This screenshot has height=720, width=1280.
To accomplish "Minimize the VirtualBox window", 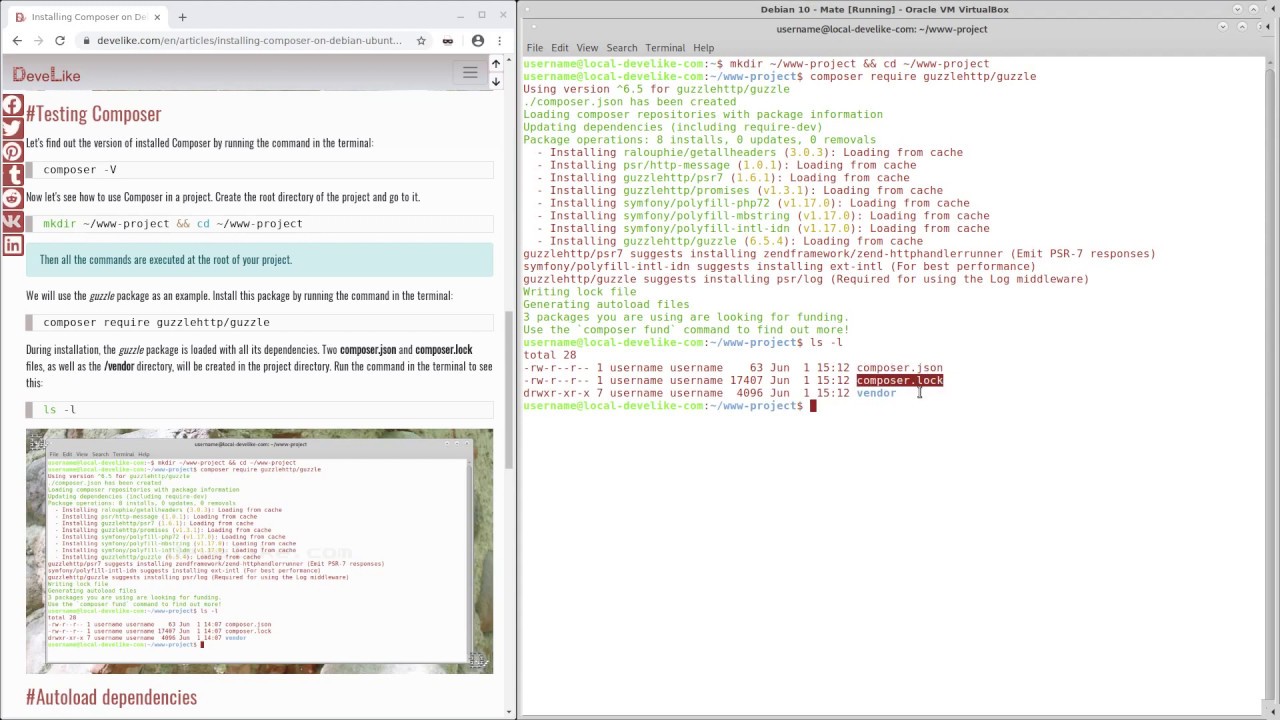I will [1237, 9].
